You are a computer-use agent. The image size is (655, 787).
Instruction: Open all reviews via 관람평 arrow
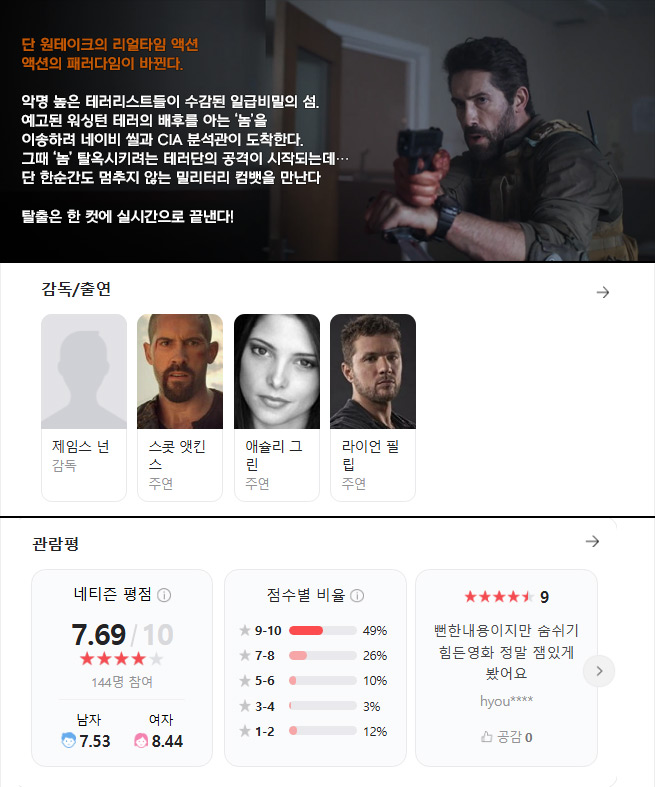pos(592,541)
